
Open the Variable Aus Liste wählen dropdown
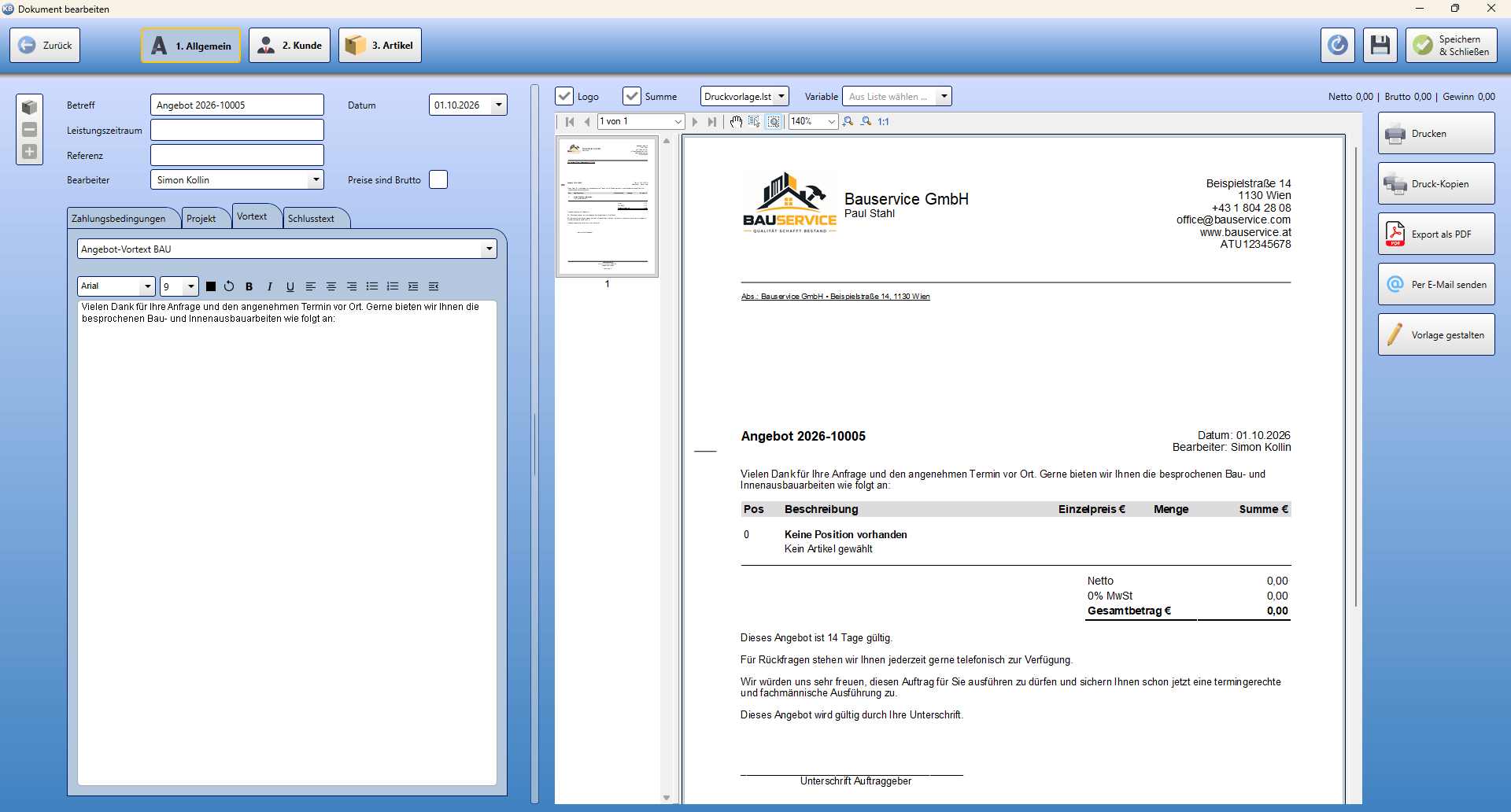[944, 96]
